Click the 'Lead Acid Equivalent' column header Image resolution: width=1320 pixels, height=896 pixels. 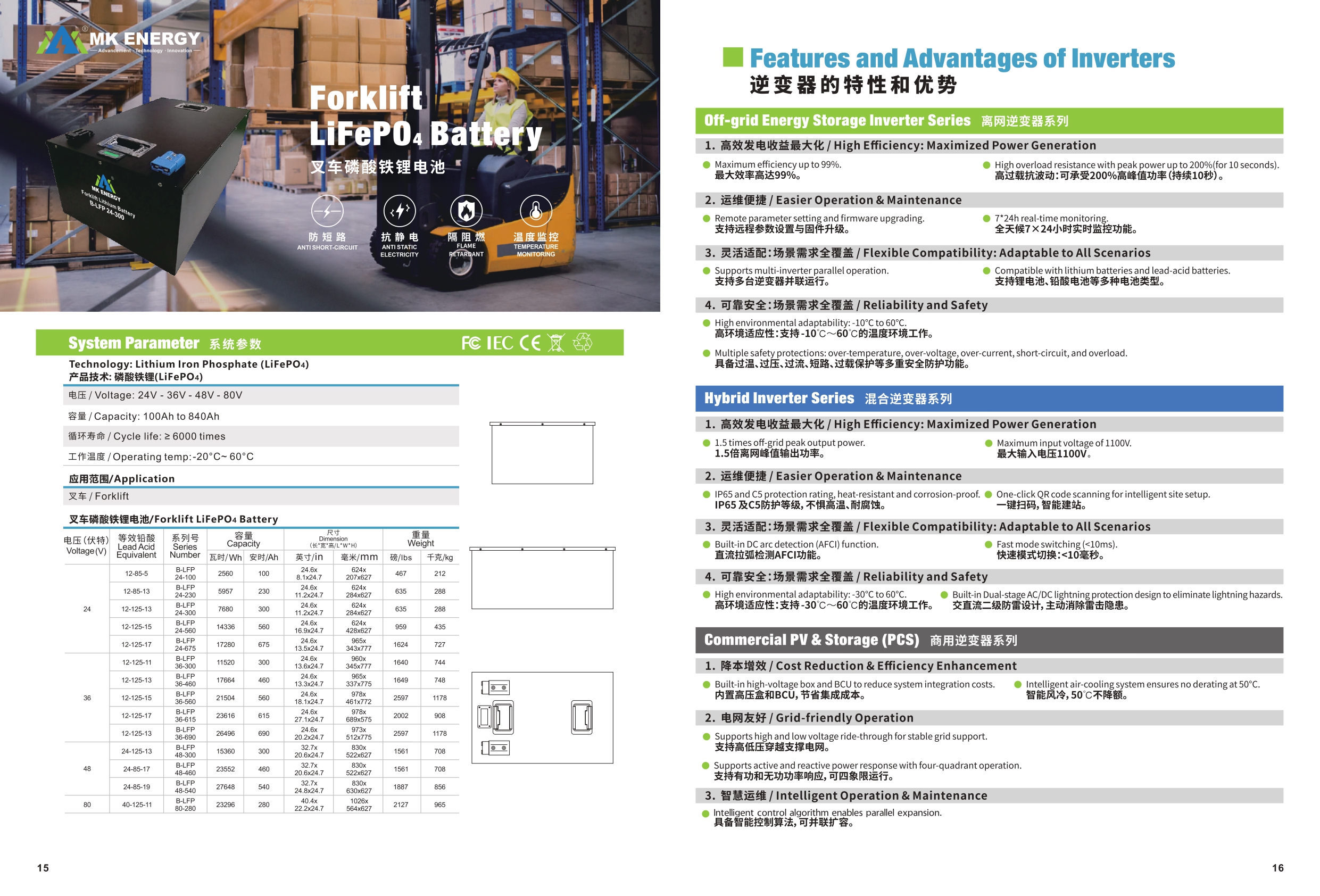(x=136, y=546)
